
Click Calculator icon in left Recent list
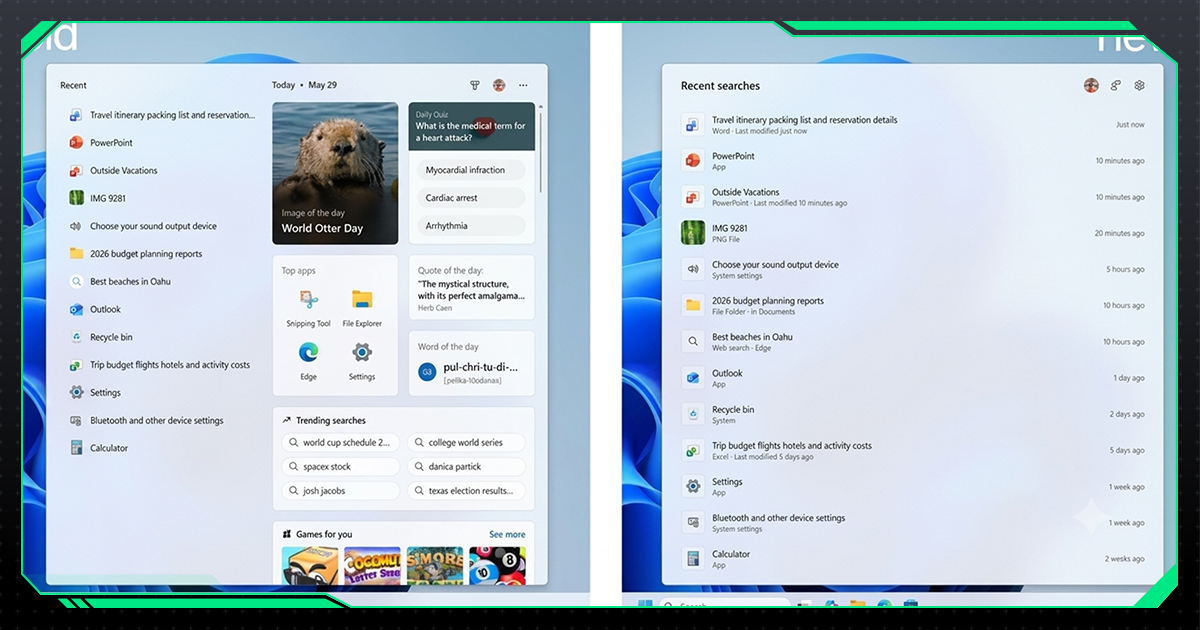[x=76, y=448]
